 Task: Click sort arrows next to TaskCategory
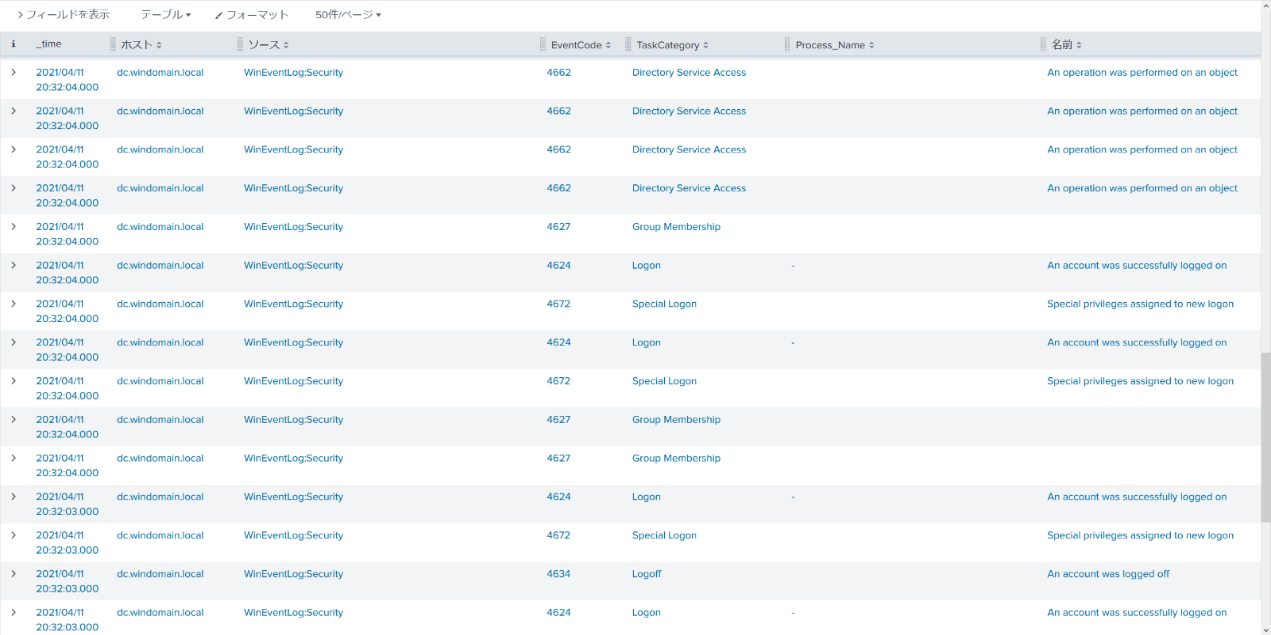pyautogui.click(x=706, y=46)
